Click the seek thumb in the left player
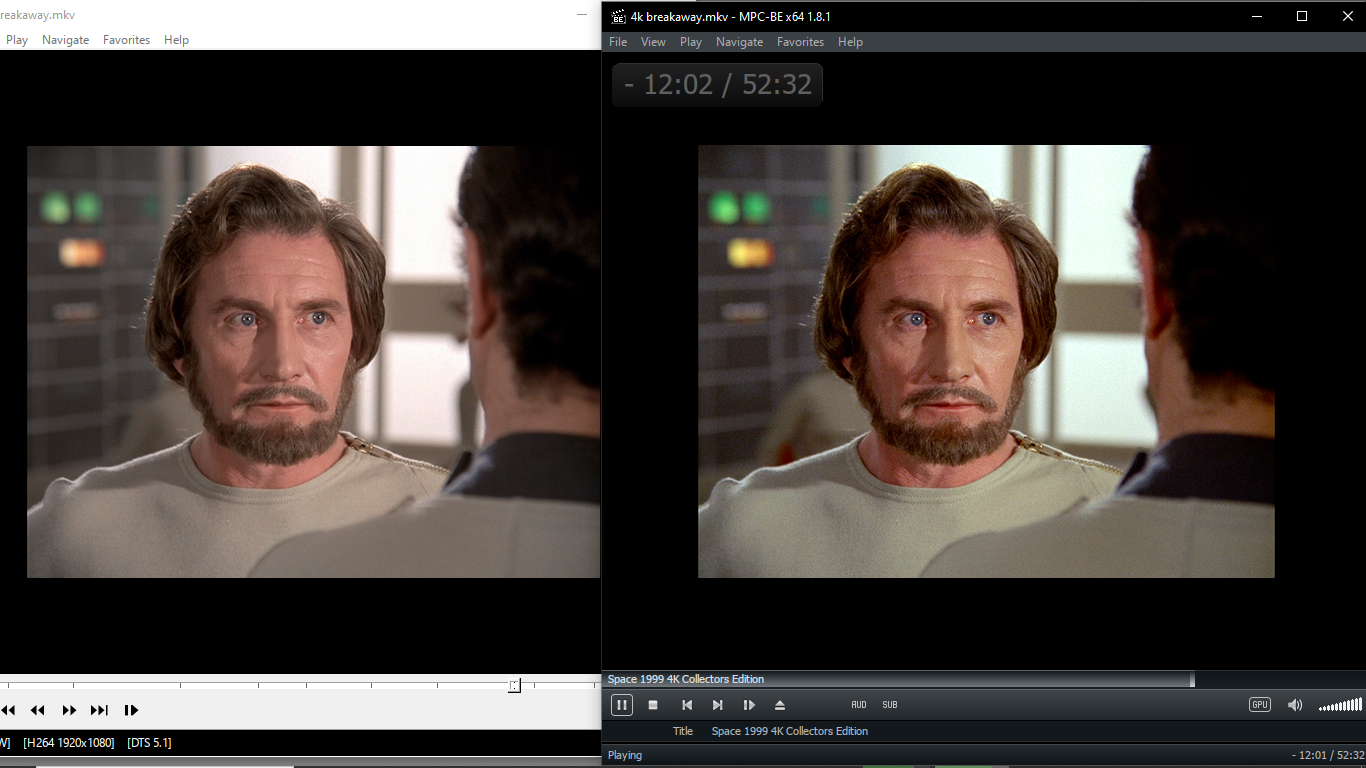The image size is (1366, 768). [514, 685]
